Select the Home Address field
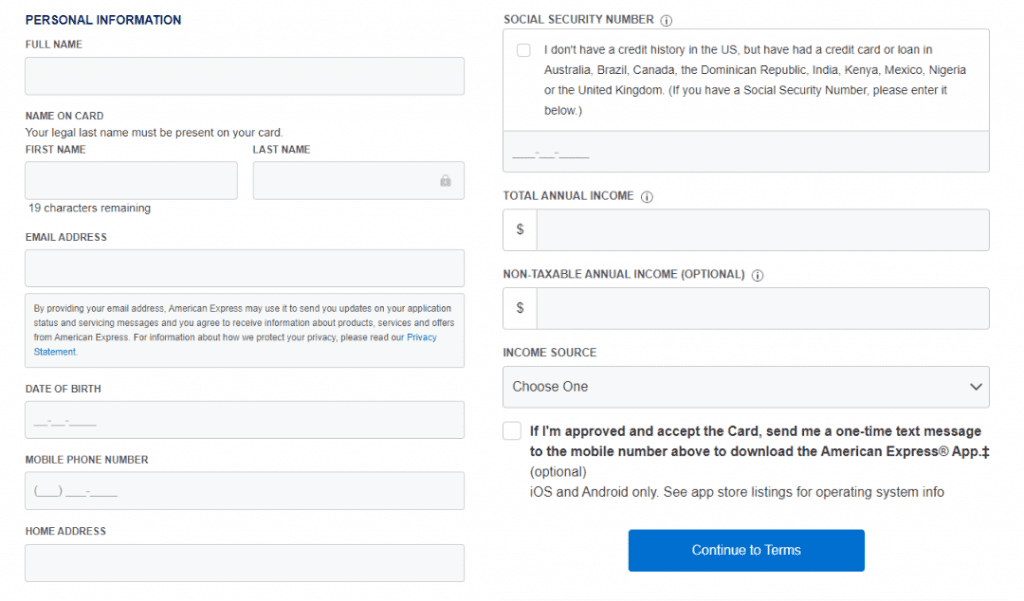Viewport: 1024px width, 601px height. 244,562
